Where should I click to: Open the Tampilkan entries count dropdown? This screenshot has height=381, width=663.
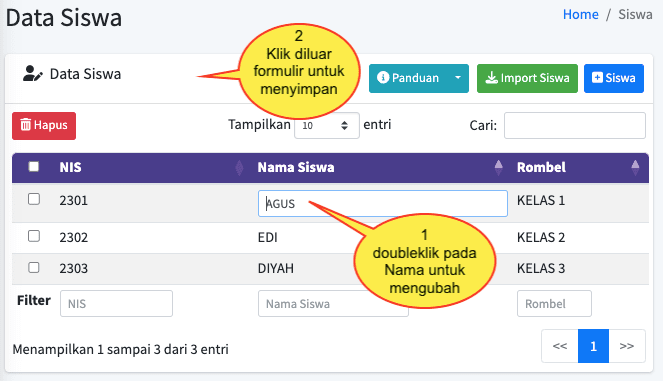tap(327, 126)
